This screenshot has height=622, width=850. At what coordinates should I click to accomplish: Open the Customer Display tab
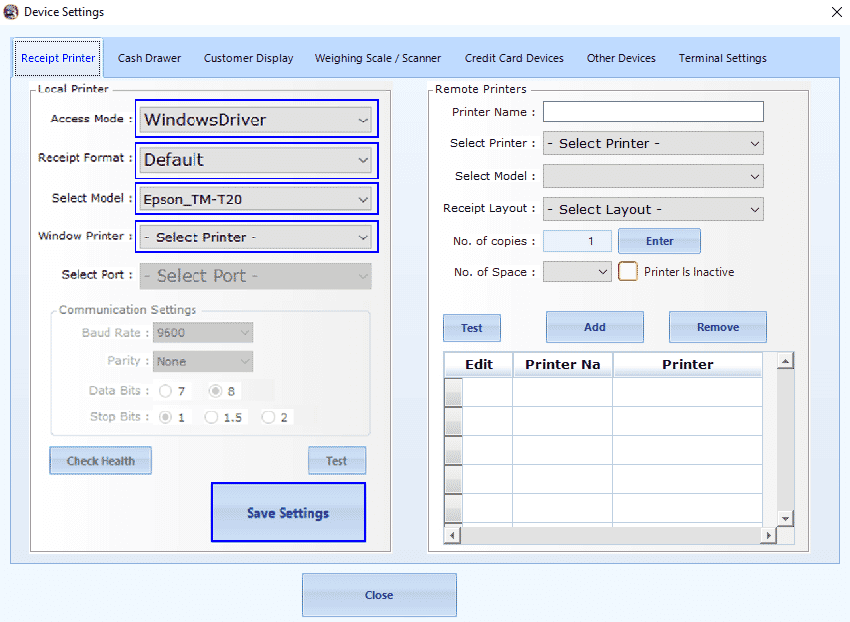click(248, 58)
